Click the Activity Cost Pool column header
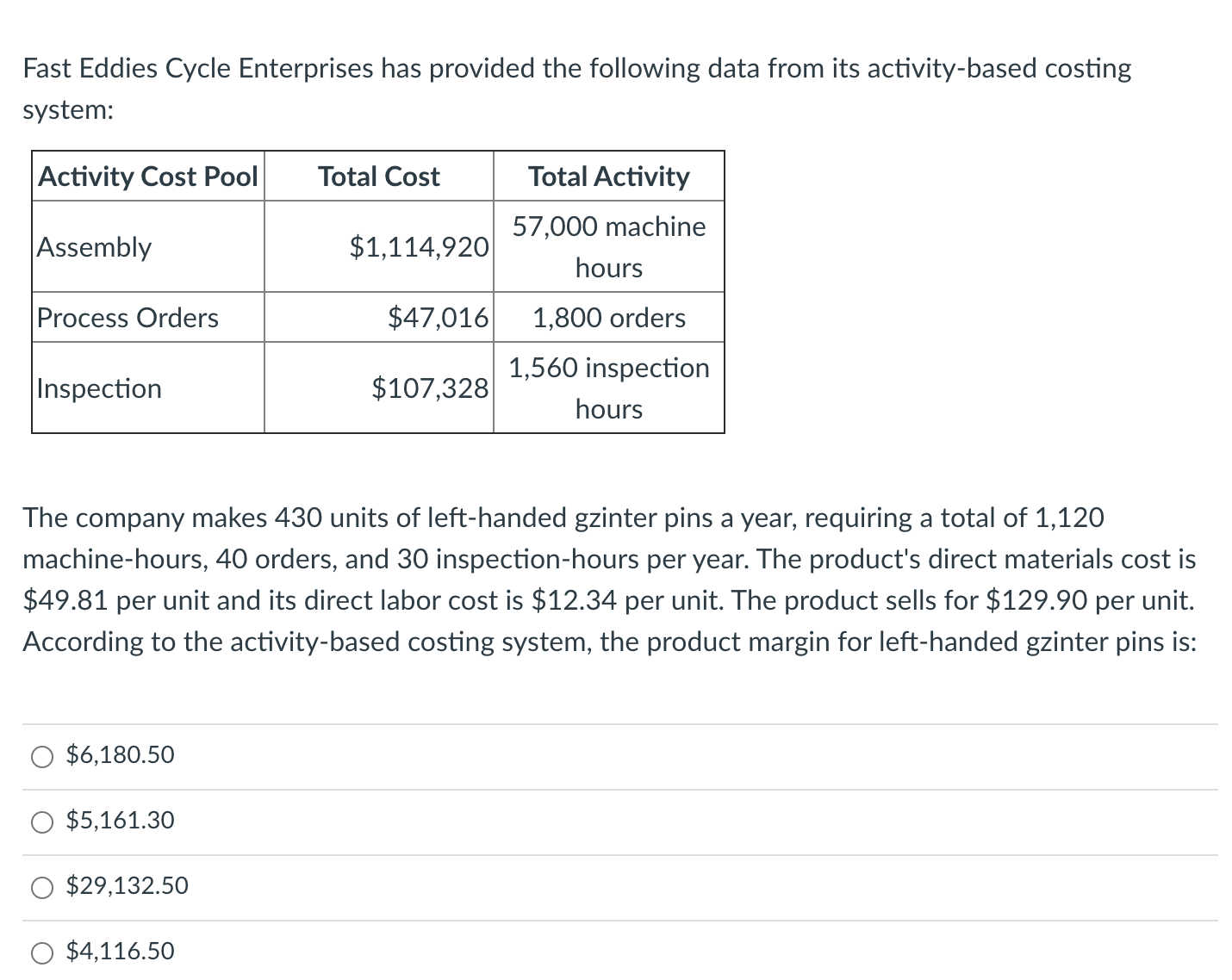The height and width of the screenshot is (980, 1232). click(146, 177)
